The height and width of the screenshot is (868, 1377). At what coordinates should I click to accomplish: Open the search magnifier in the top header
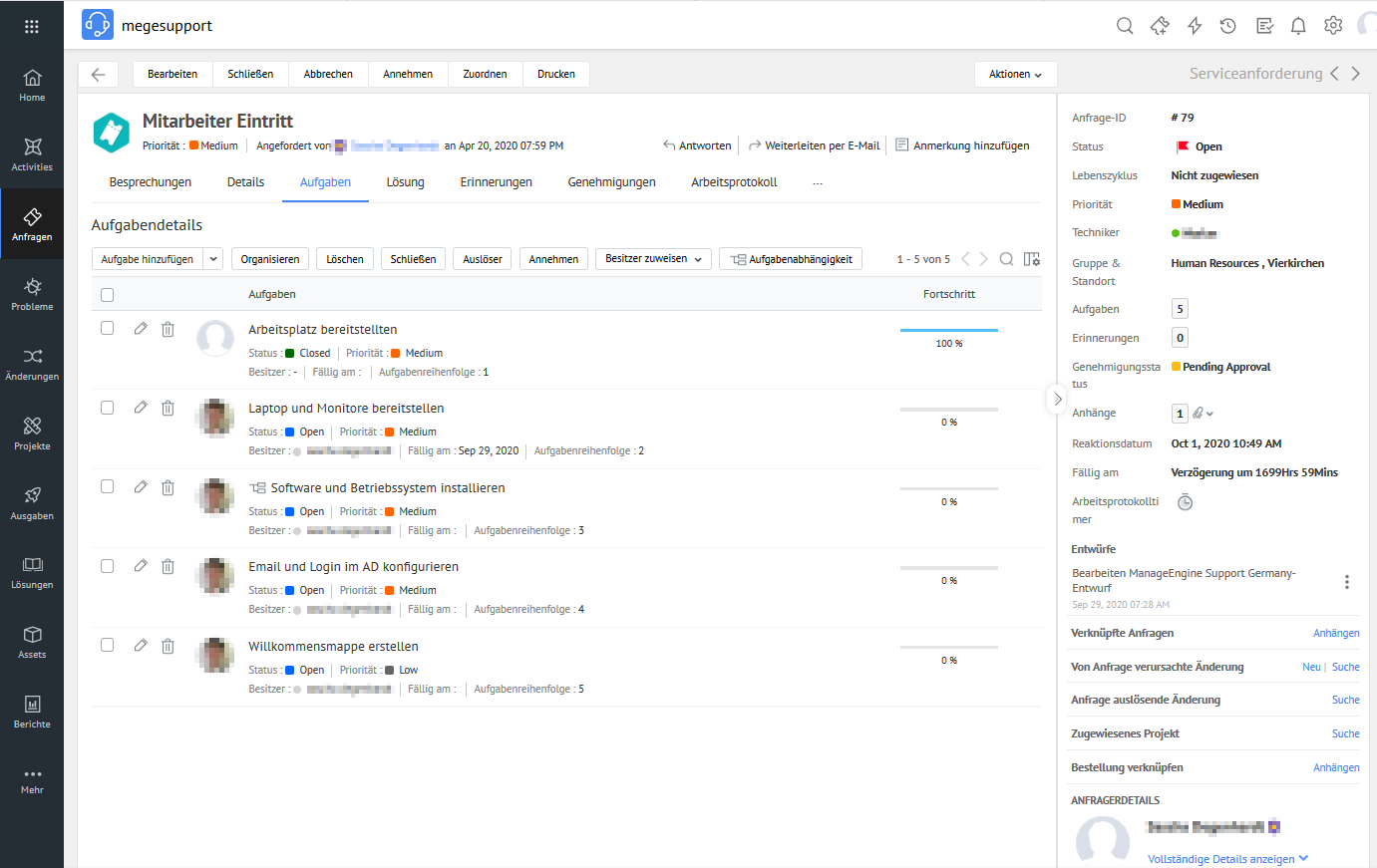1125,26
